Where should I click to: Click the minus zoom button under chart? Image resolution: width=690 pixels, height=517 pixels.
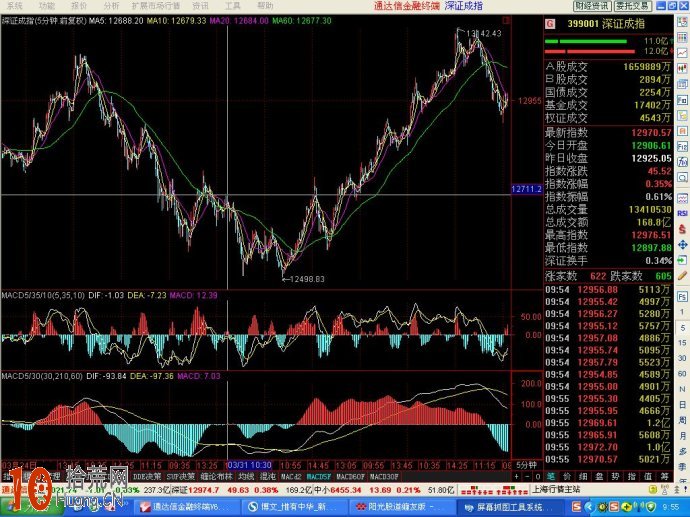[x=528, y=477]
